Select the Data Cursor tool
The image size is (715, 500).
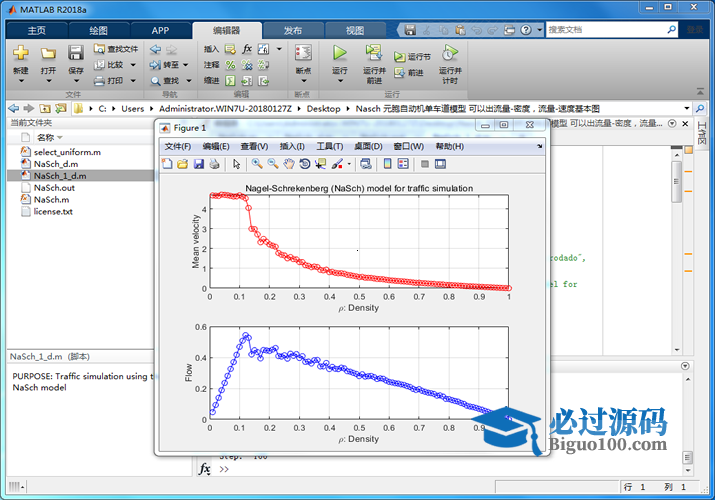321,164
